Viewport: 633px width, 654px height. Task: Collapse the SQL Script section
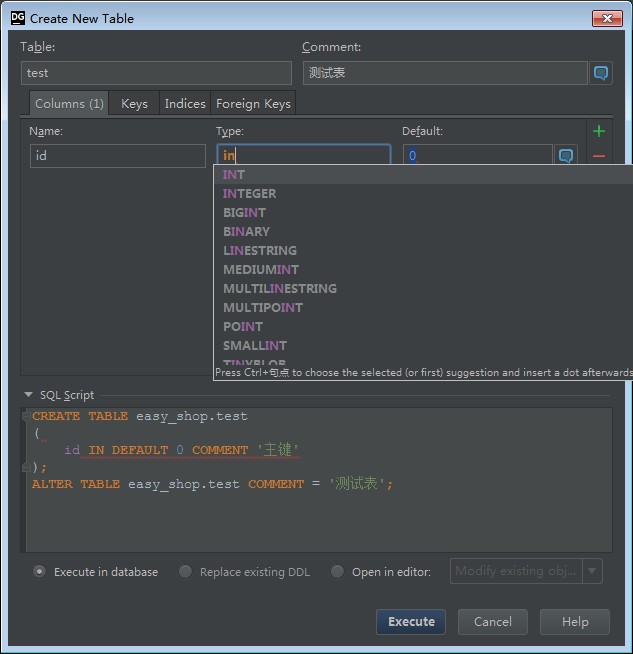tap(28, 395)
